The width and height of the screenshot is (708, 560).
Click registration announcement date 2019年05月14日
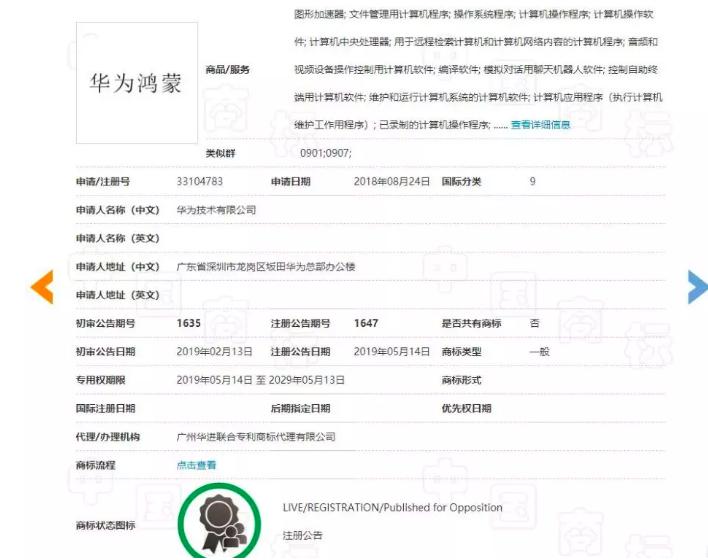pos(391,352)
